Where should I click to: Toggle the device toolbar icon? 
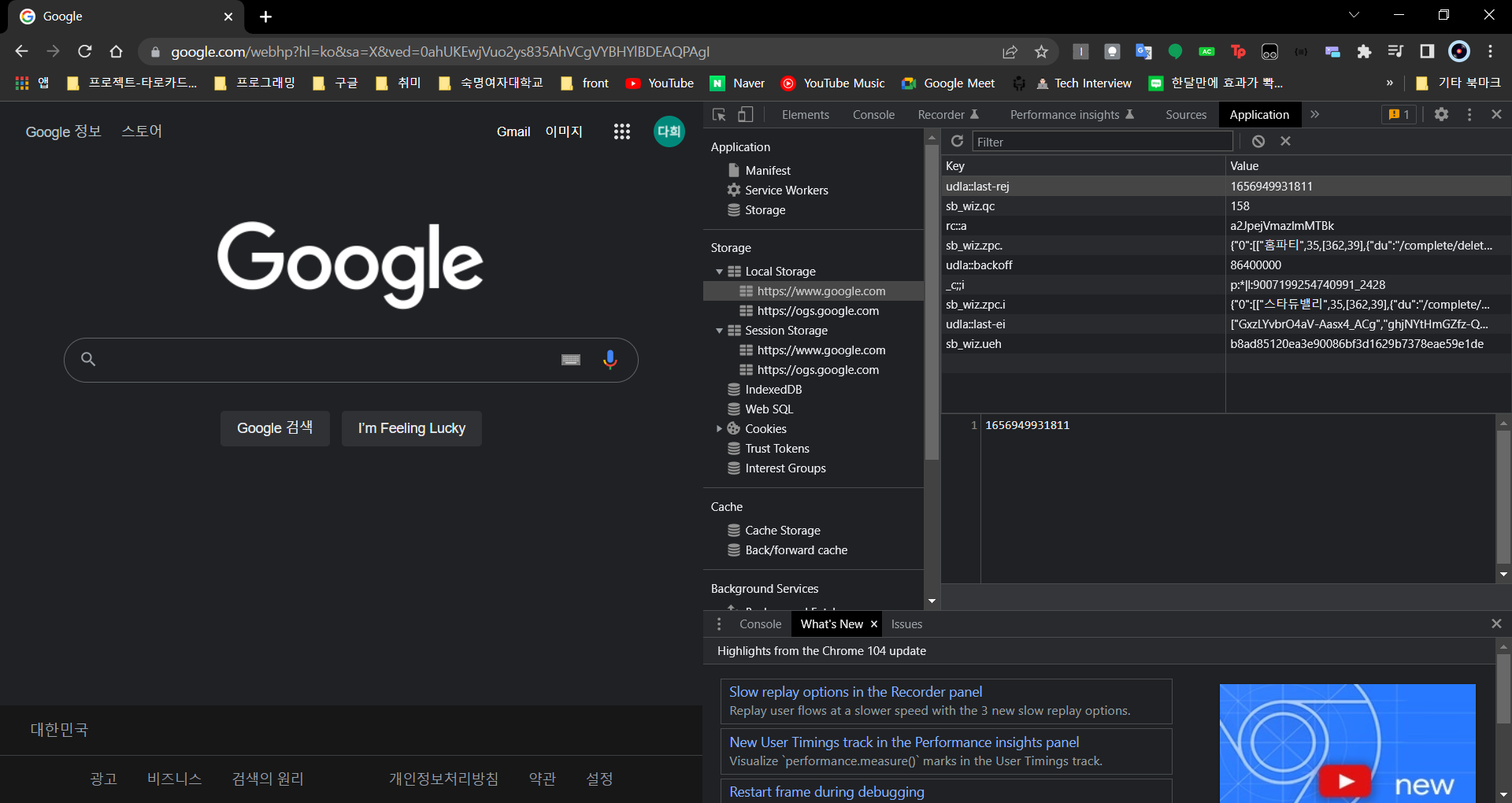(x=745, y=115)
